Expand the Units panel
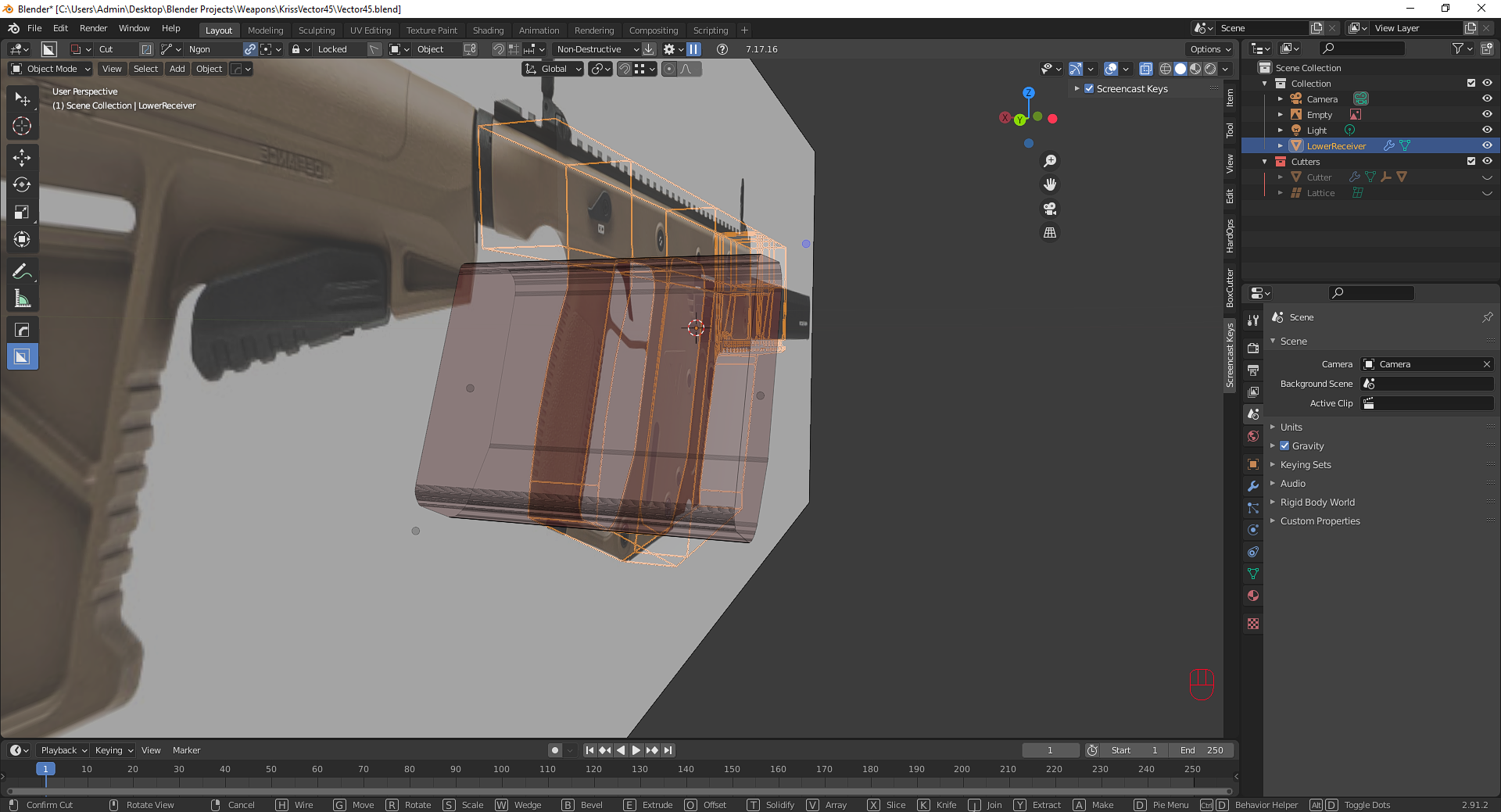The image size is (1501, 812). (1291, 427)
